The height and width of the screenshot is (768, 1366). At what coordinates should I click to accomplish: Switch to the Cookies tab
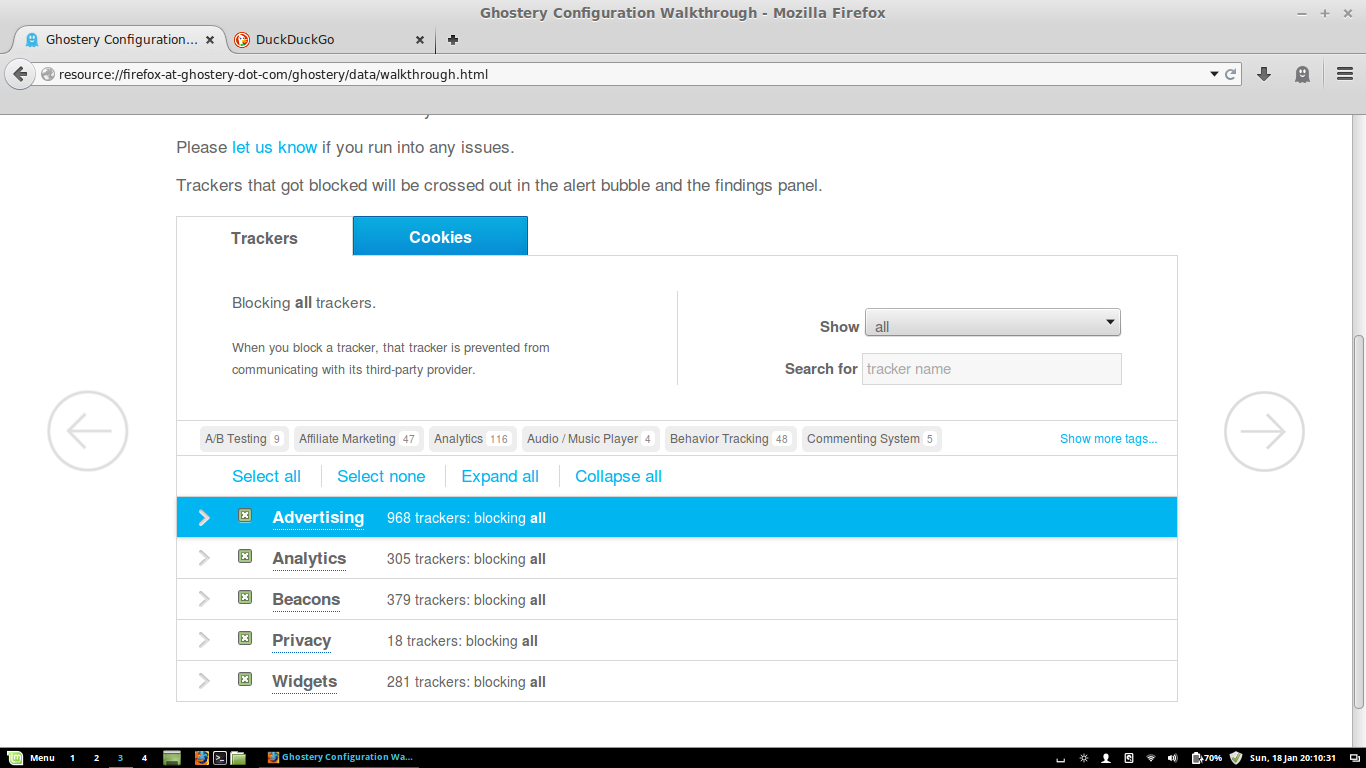tap(440, 236)
